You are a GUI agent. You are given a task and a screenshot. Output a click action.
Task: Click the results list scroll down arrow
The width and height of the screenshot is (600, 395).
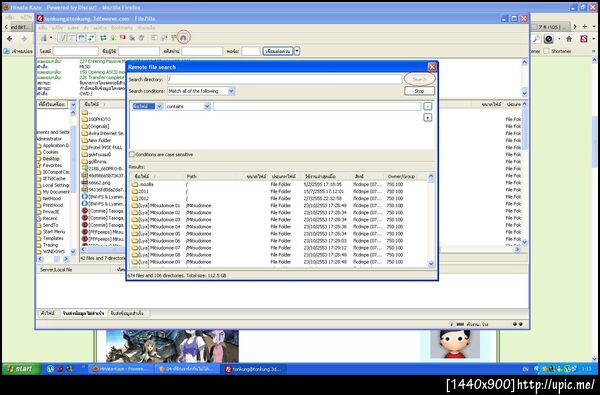click(x=431, y=263)
